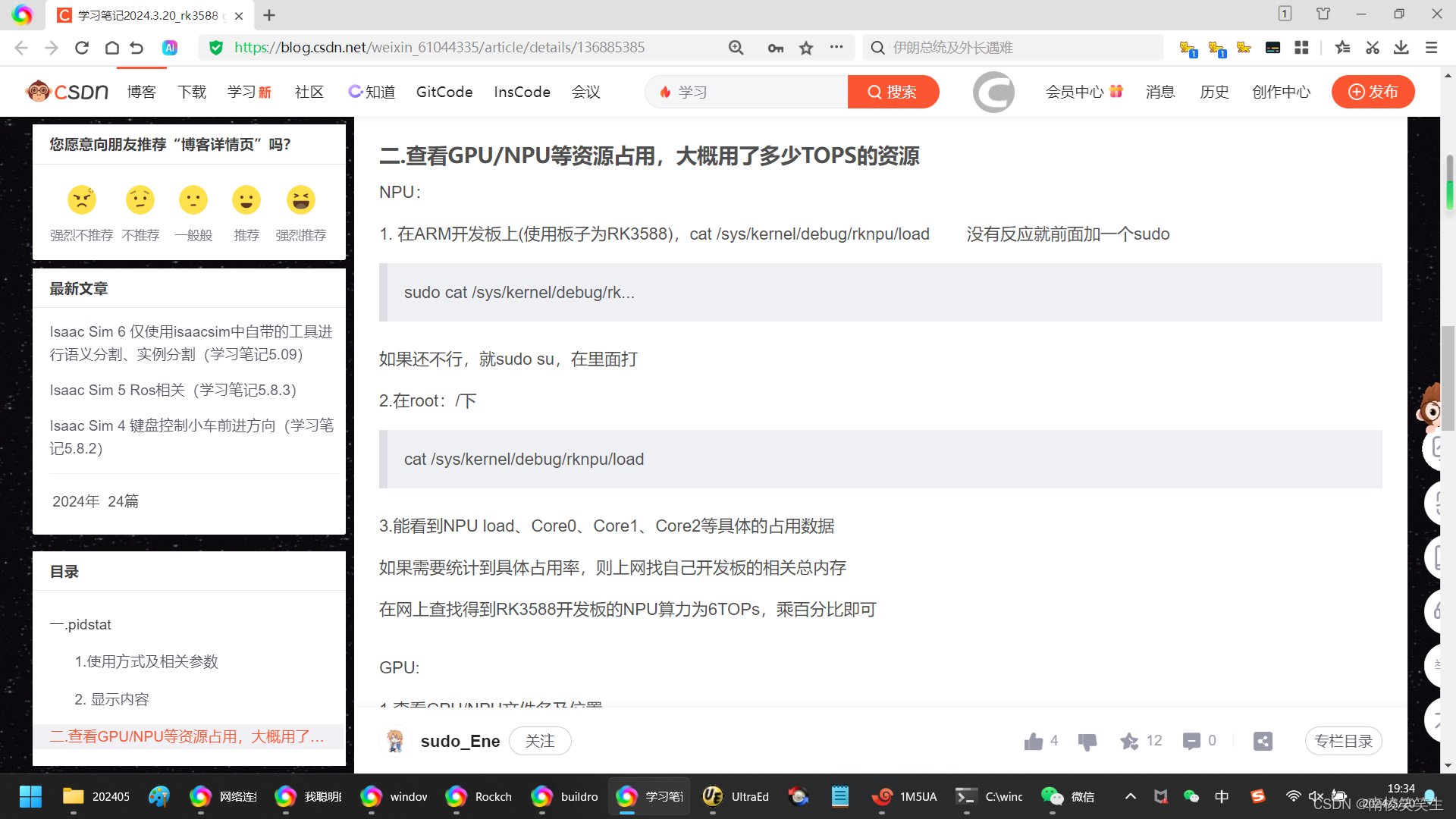The image size is (1456, 819).
Task: Open the three-dot menu in address bar
Action: pyautogui.click(x=836, y=47)
